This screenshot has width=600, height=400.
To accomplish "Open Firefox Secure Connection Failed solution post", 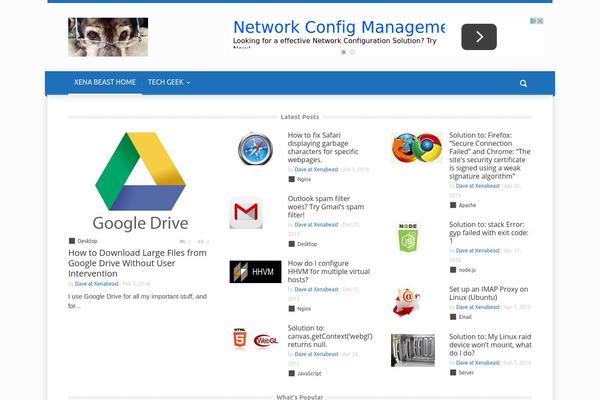I will click(x=489, y=155).
